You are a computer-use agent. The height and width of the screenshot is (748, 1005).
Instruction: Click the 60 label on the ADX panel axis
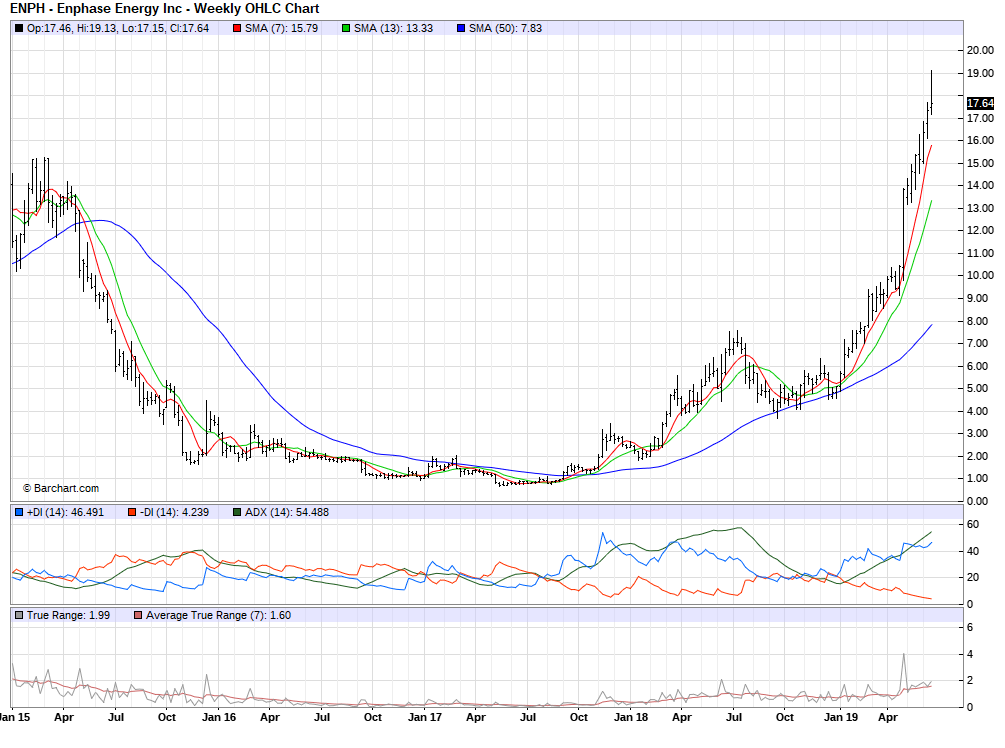(x=973, y=524)
